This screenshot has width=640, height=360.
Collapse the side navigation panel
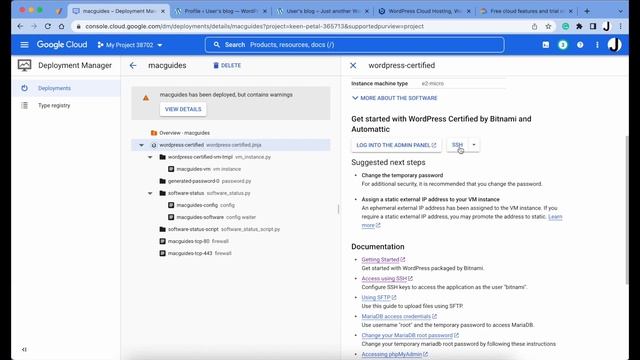coord(24,349)
